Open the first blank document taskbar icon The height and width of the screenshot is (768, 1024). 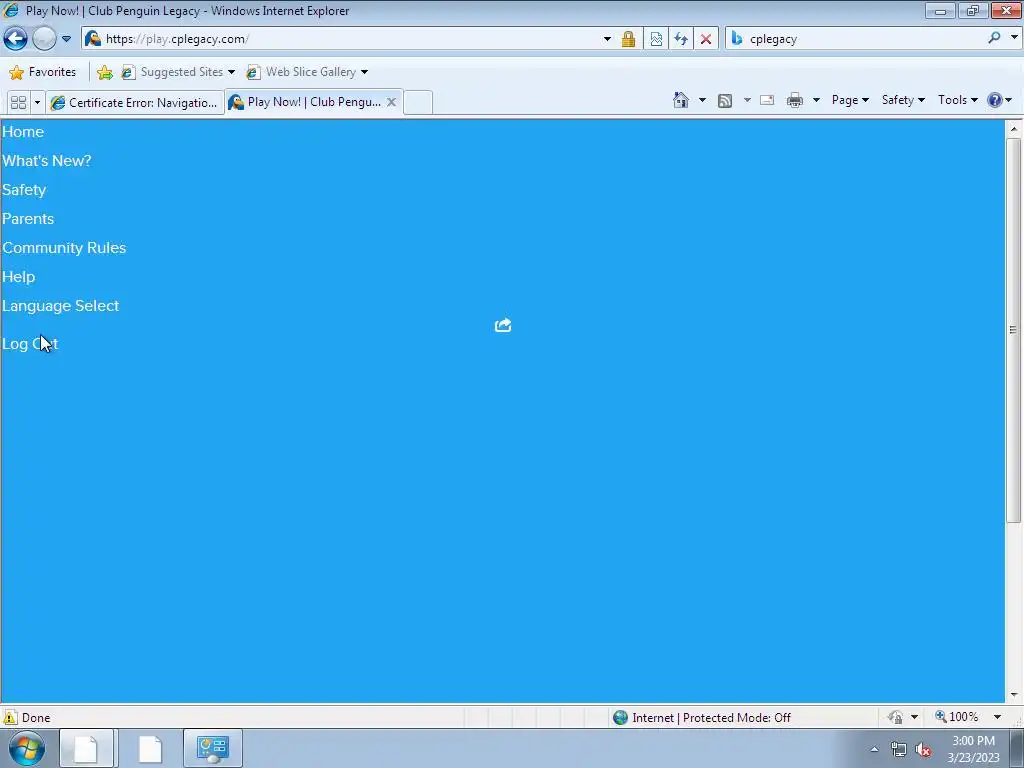pyautogui.click(x=86, y=748)
